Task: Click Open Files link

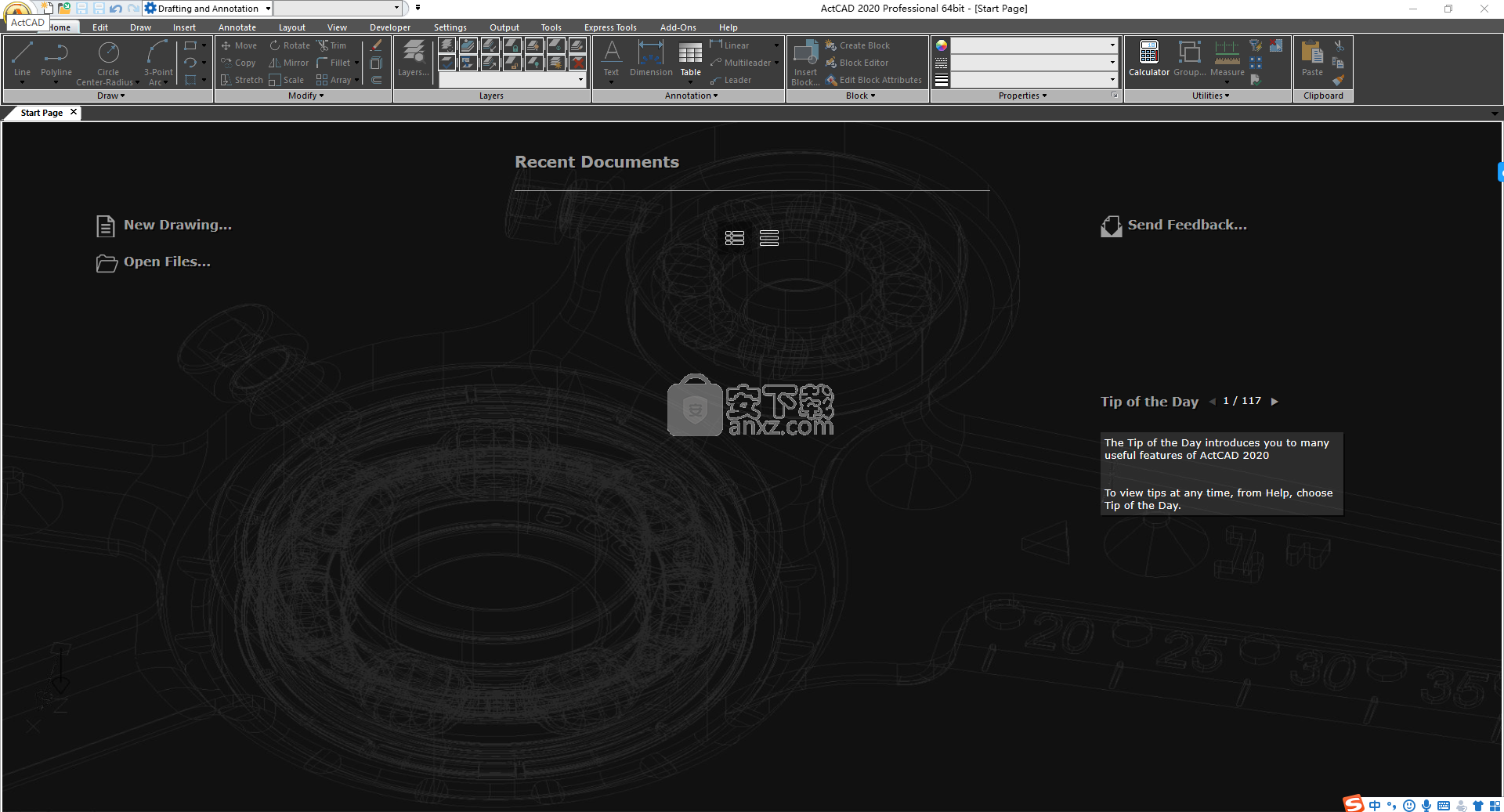Action: coord(154,262)
